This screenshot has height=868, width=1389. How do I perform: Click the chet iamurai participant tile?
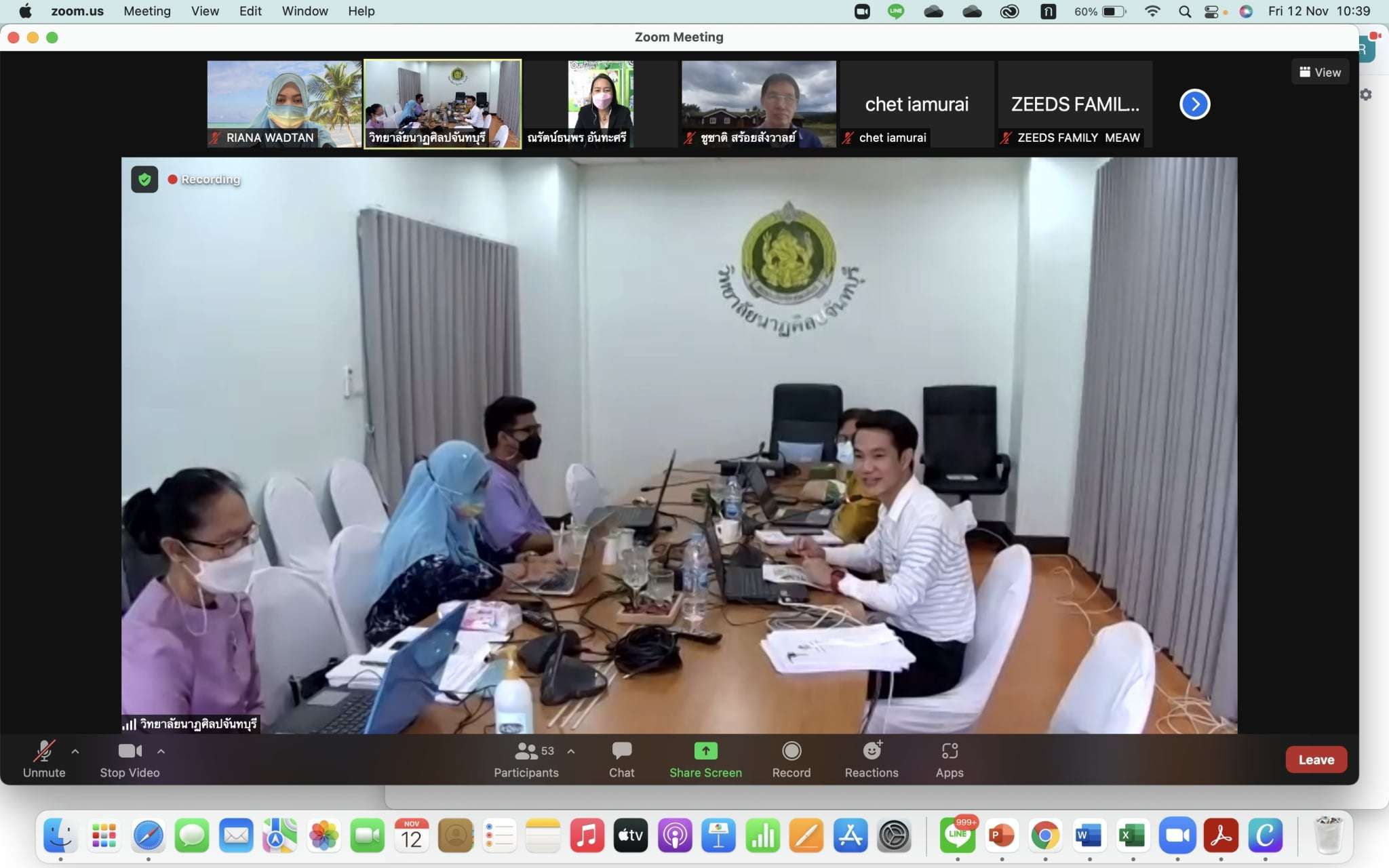pos(916,104)
